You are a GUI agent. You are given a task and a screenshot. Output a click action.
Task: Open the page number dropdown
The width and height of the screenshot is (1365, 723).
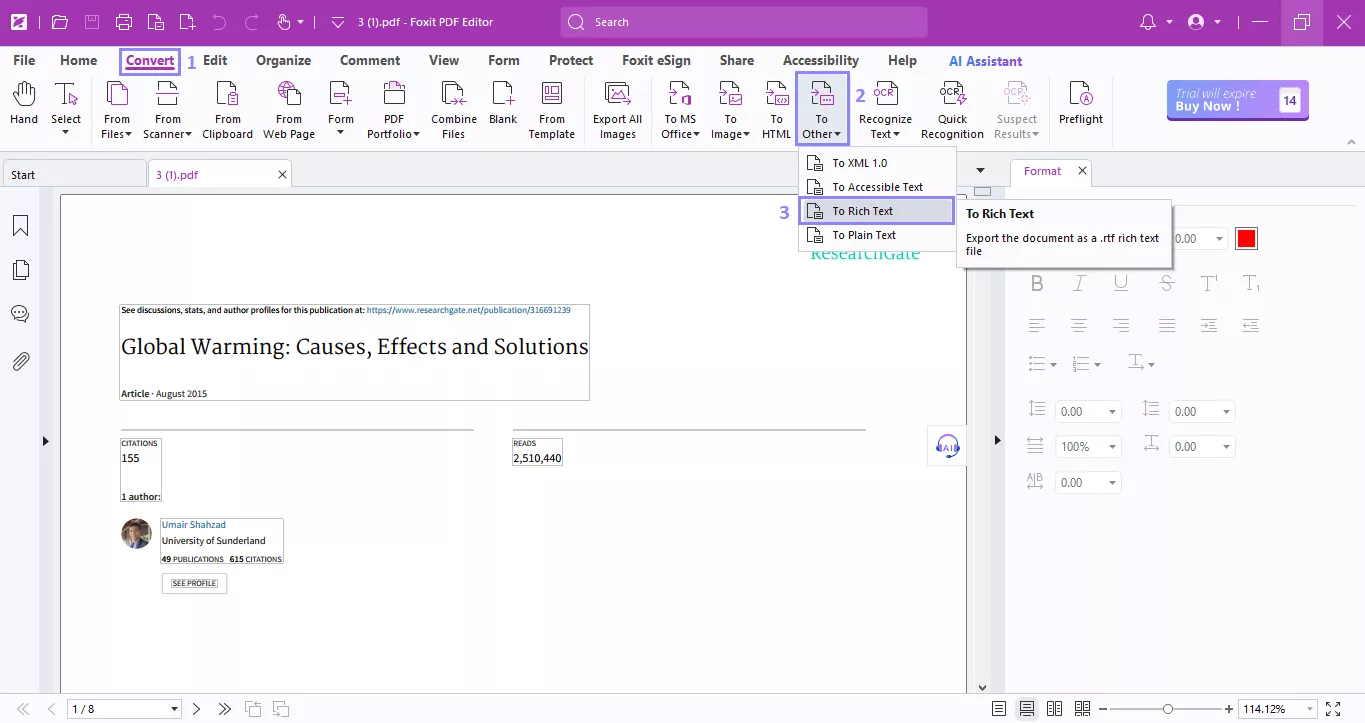174,709
